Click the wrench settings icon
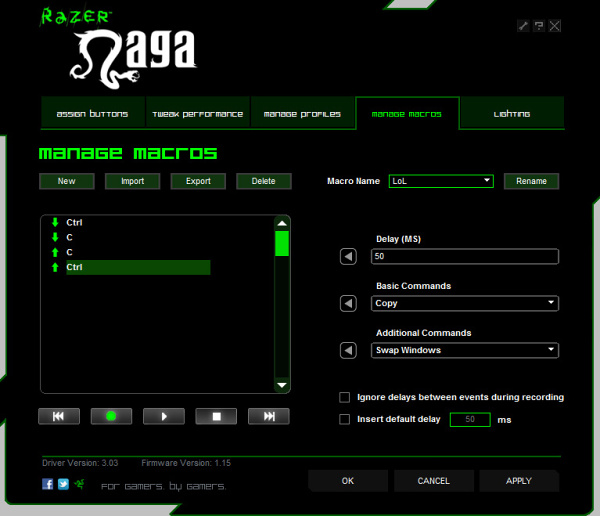Viewport: 600px width, 516px height. [x=523, y=26]
